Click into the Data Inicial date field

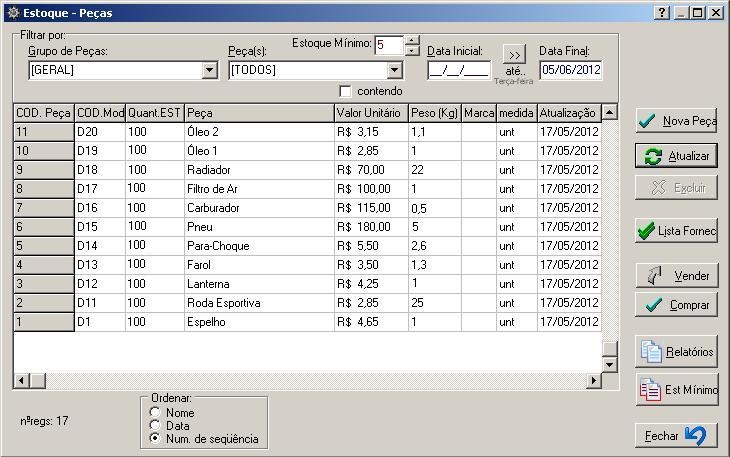[457, 70]
